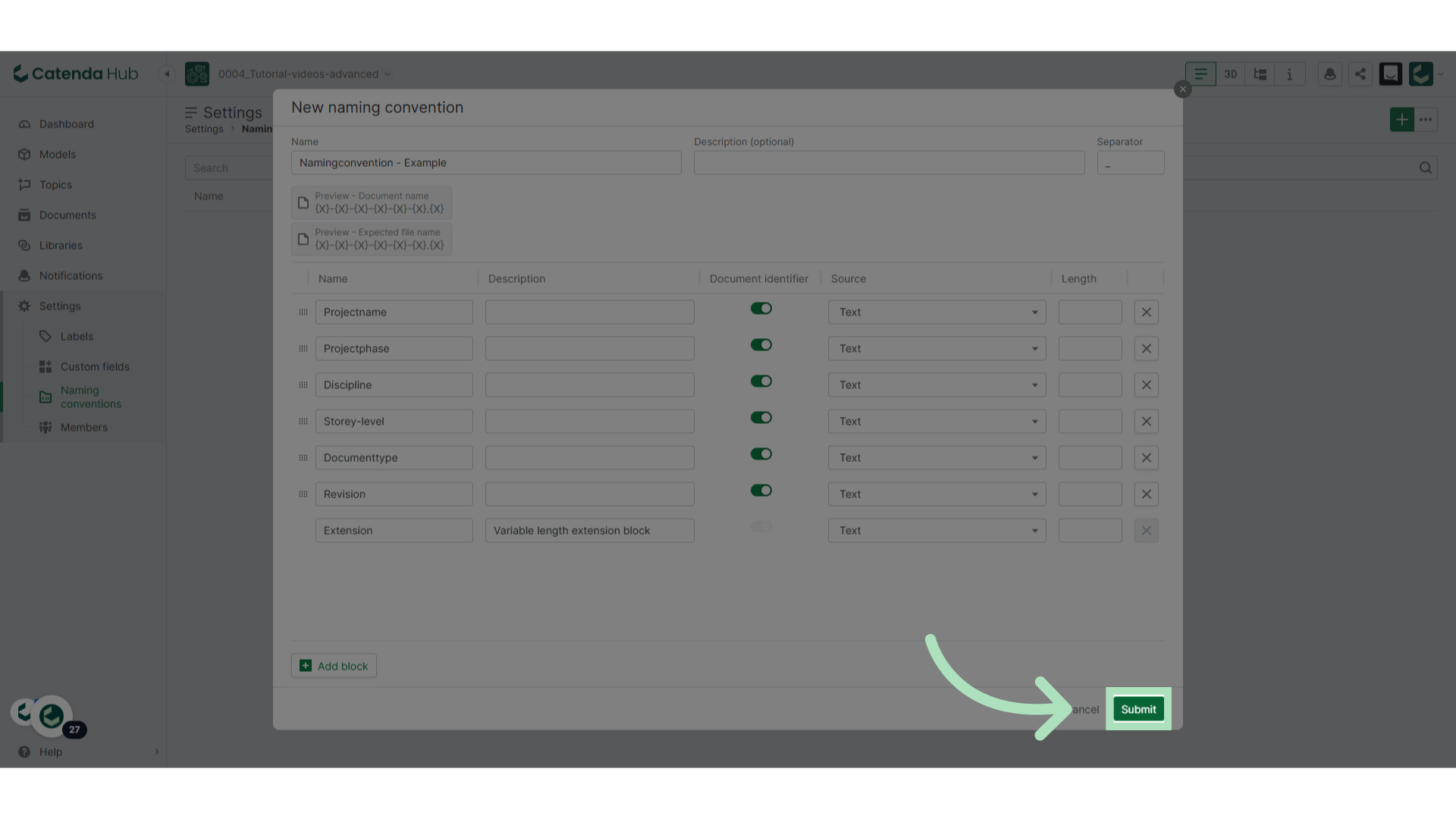Remove the Projectphase block
The image size is (1456, 819).
point(1147,348)
